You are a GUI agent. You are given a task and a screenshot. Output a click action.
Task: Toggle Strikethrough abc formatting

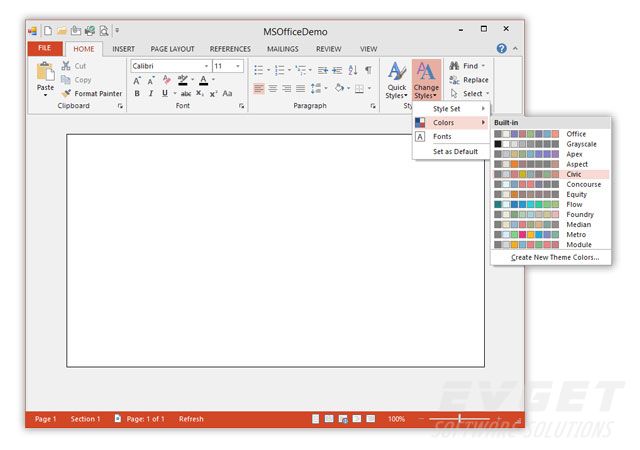click(x=186, y=94)
